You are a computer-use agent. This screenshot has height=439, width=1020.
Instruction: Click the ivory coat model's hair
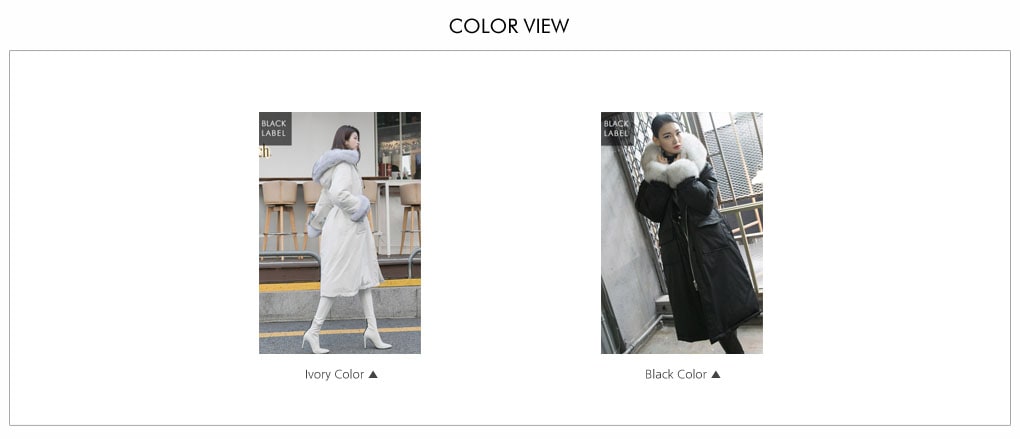tap(344, 138)
